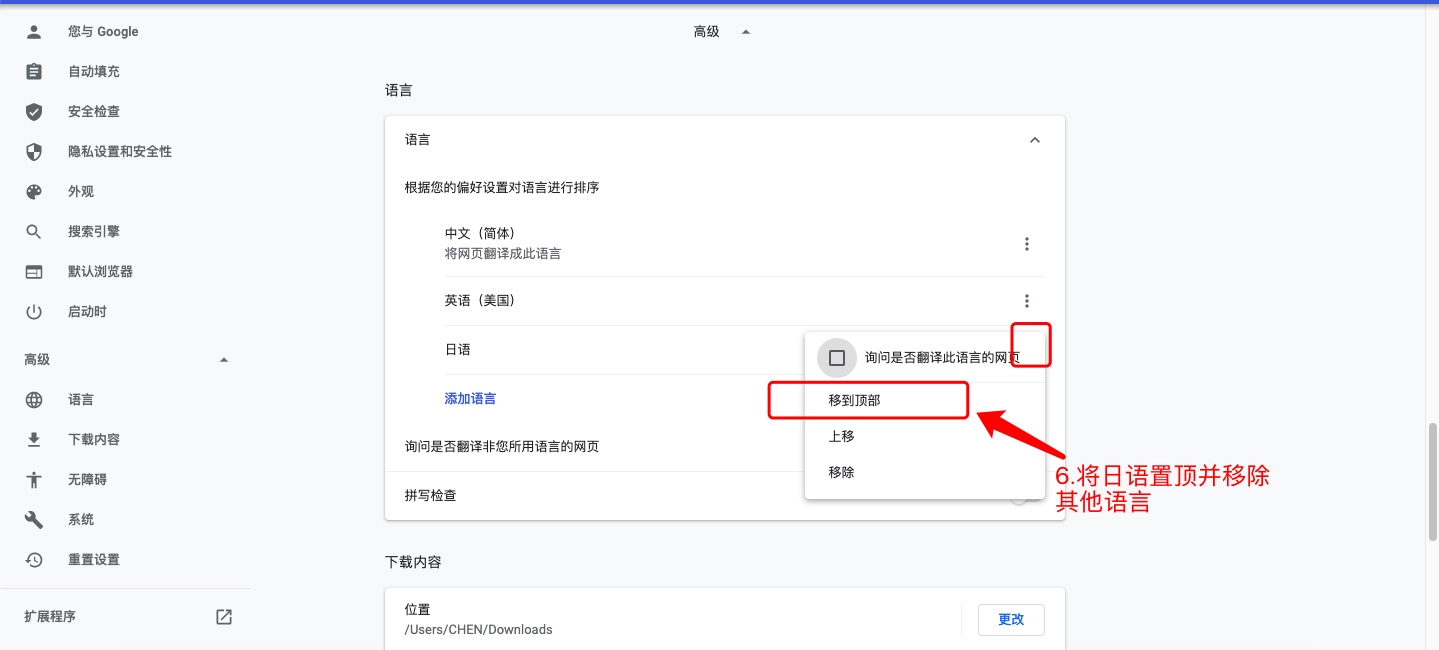The image size is (1439, 650).
Task: Click the 搜索引擎 magnifier icon
Action: coord(33,231)
